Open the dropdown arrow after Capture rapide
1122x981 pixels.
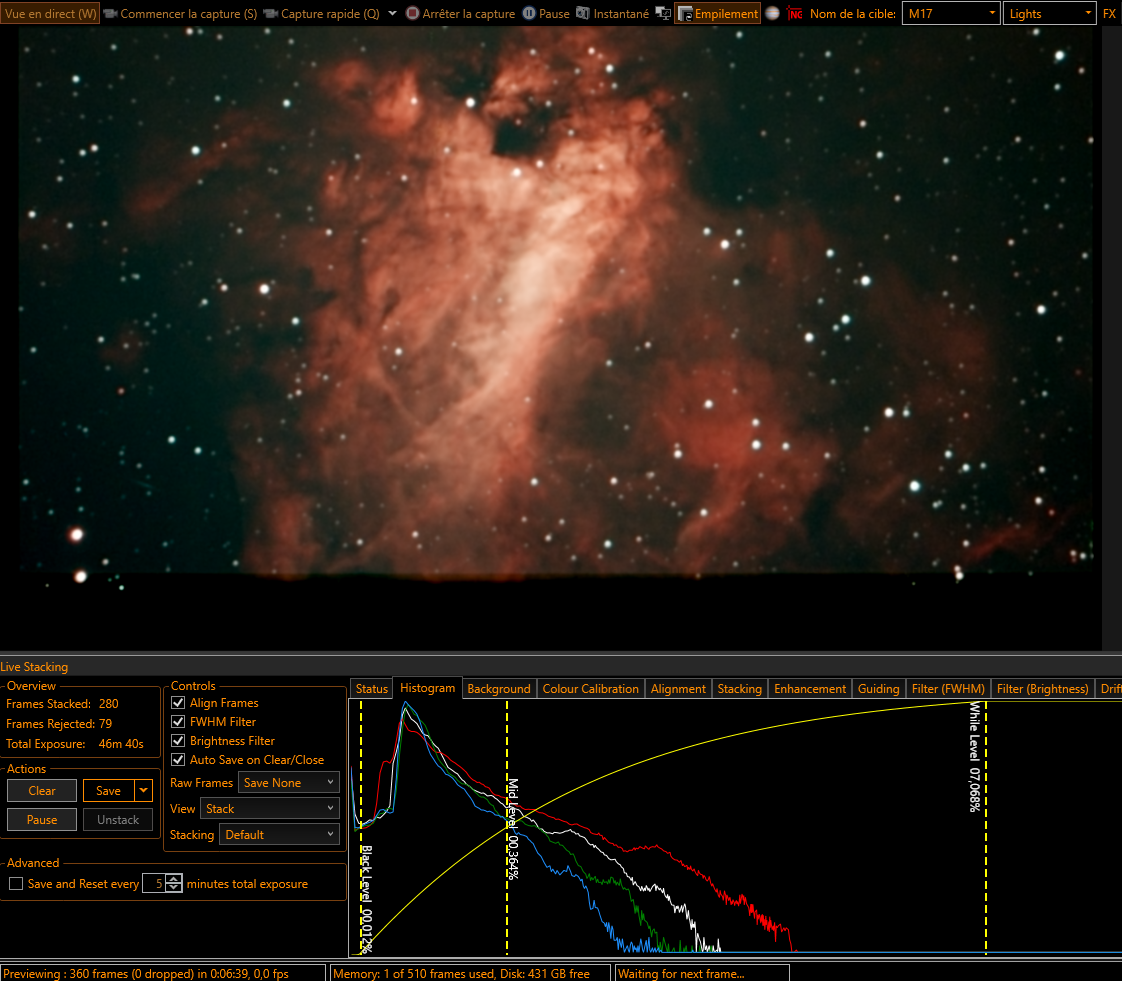click(x=392, y=14)
